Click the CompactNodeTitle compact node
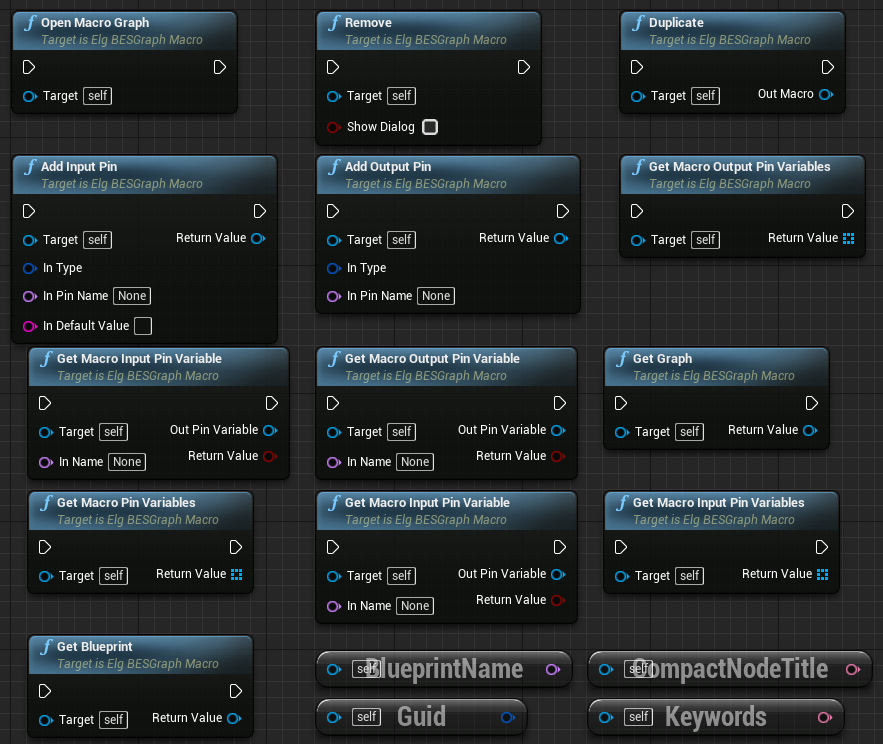The width and height of the screenshot is (883, 744). pos(730,669)
